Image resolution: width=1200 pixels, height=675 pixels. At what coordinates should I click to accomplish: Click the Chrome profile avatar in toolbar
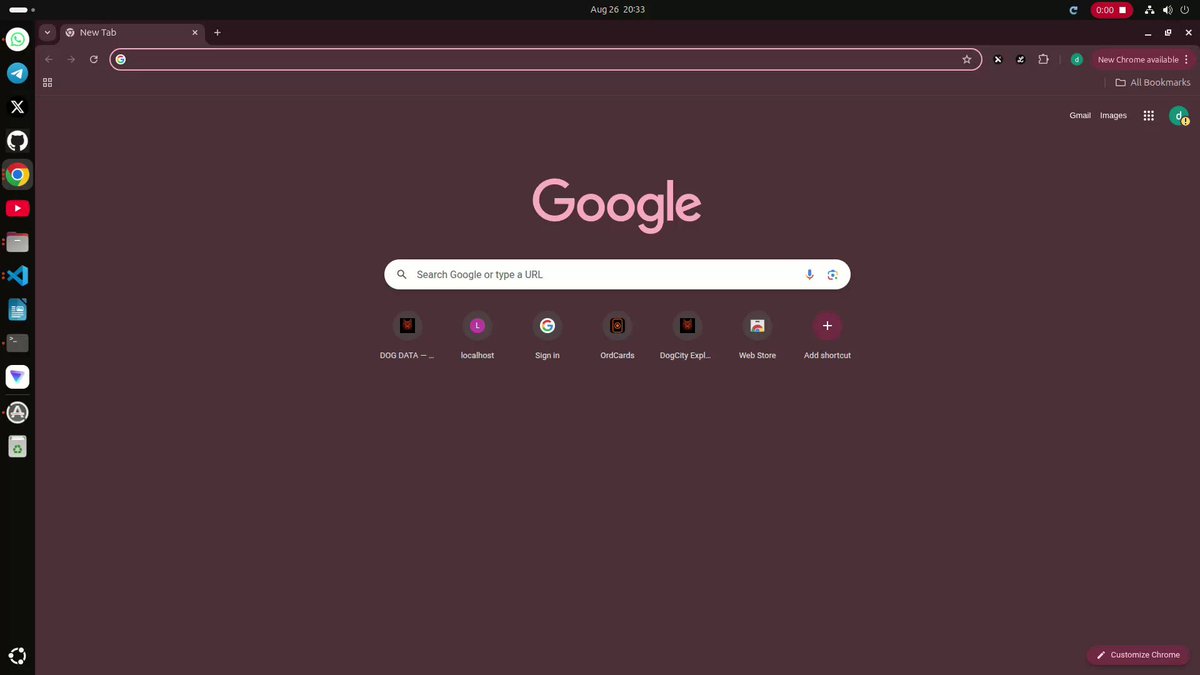point(1076,60)
